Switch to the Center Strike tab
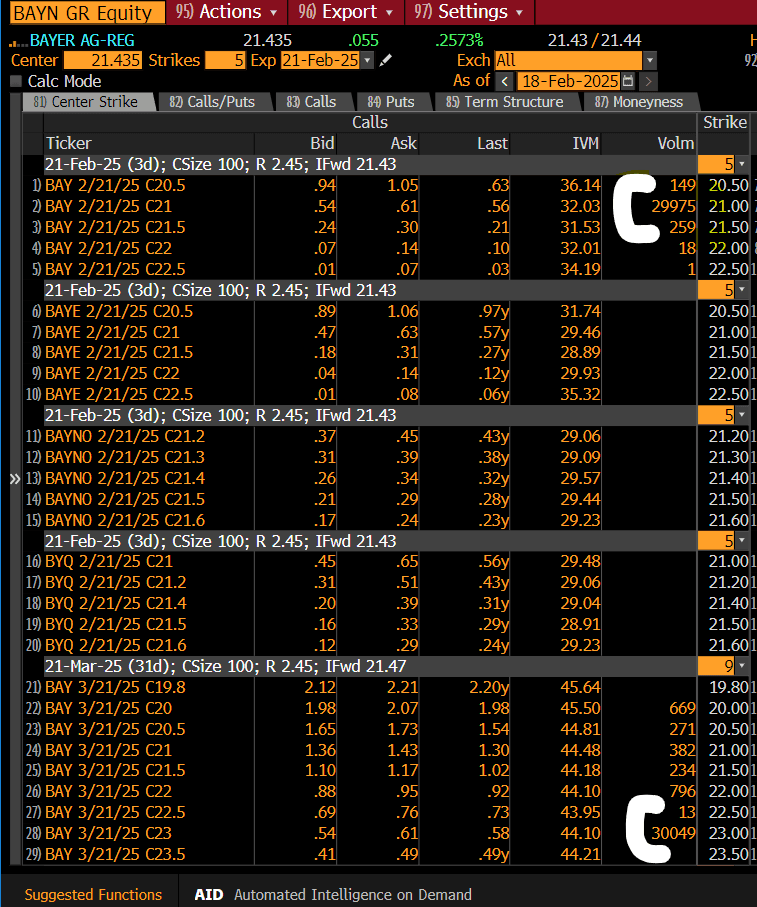This screenshot has height=907, width=757. tap(88, 102)
